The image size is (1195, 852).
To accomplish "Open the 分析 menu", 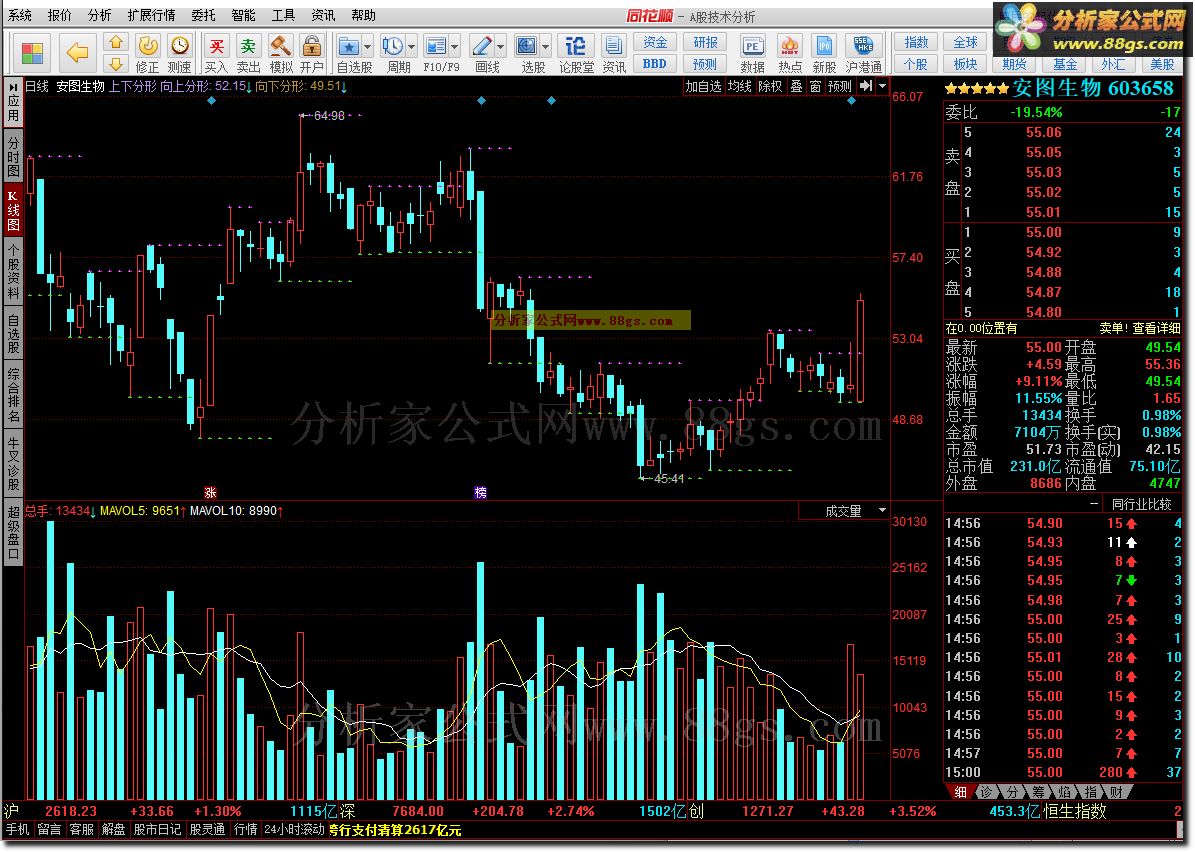I will 99,15.
